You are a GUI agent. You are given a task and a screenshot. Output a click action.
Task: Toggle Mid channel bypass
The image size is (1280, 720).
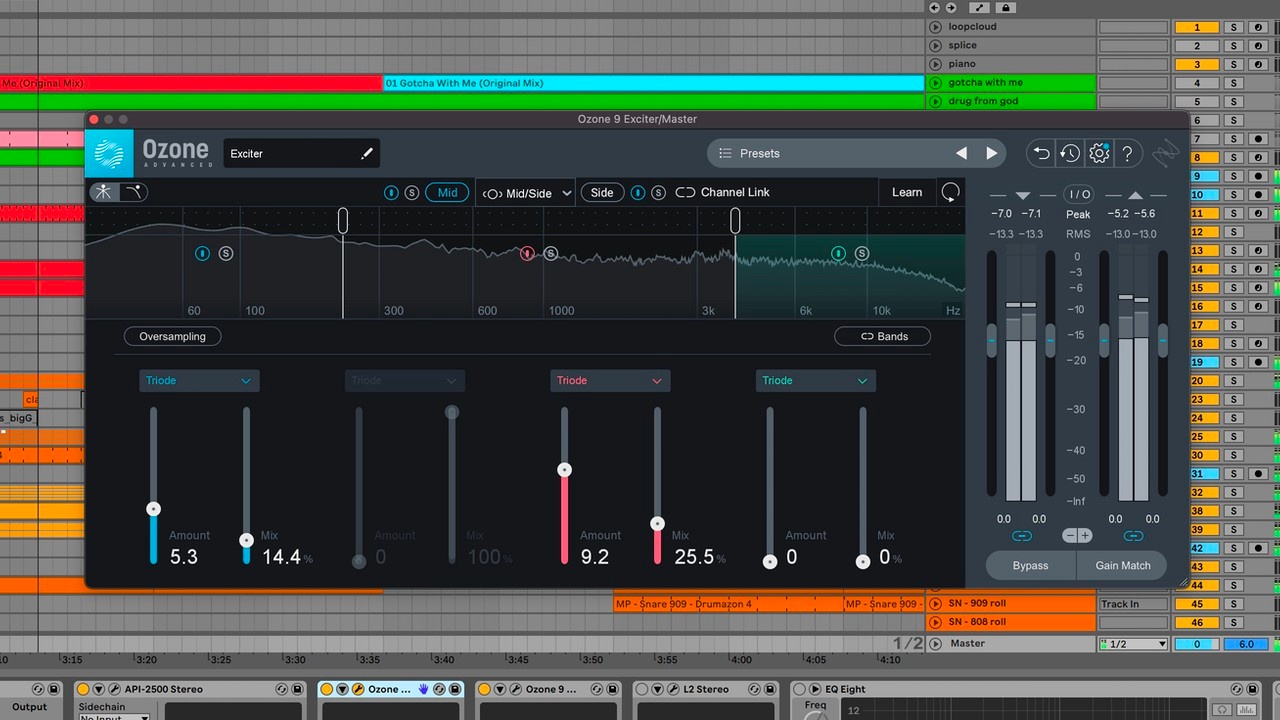point(391,192)
